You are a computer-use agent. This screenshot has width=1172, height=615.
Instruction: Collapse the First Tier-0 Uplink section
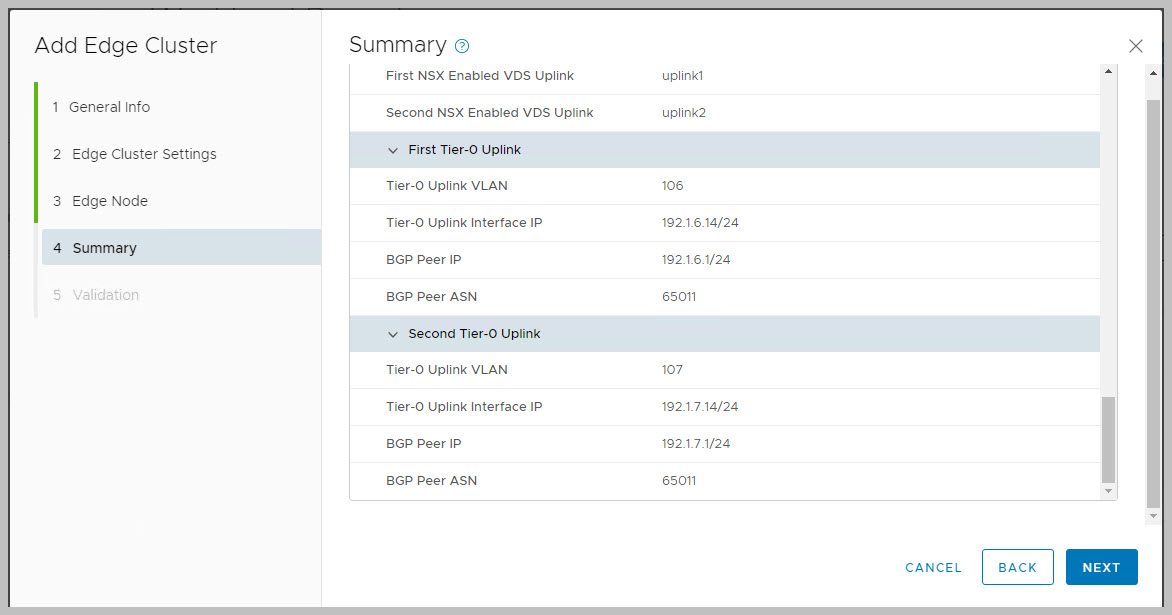coord(393,150)
